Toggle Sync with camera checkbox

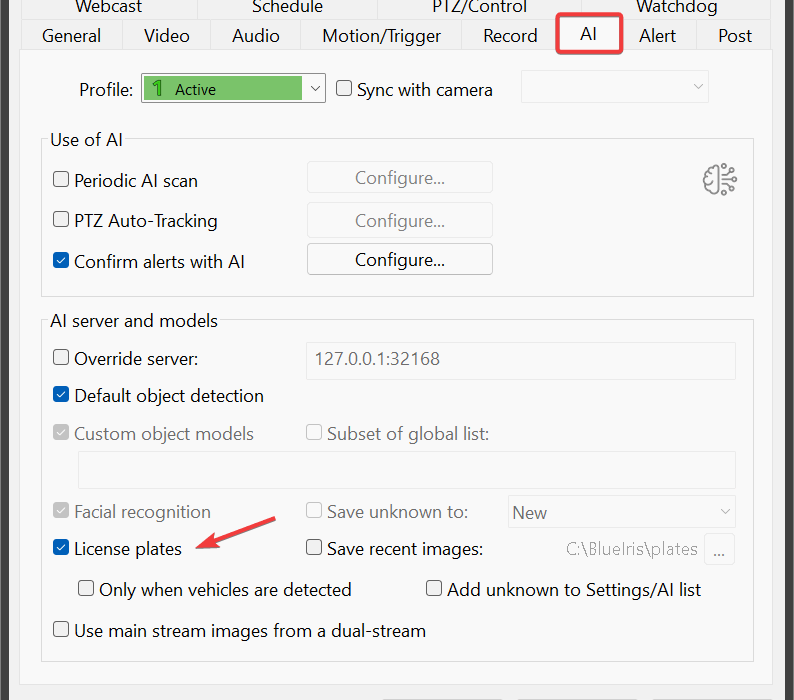345,89
